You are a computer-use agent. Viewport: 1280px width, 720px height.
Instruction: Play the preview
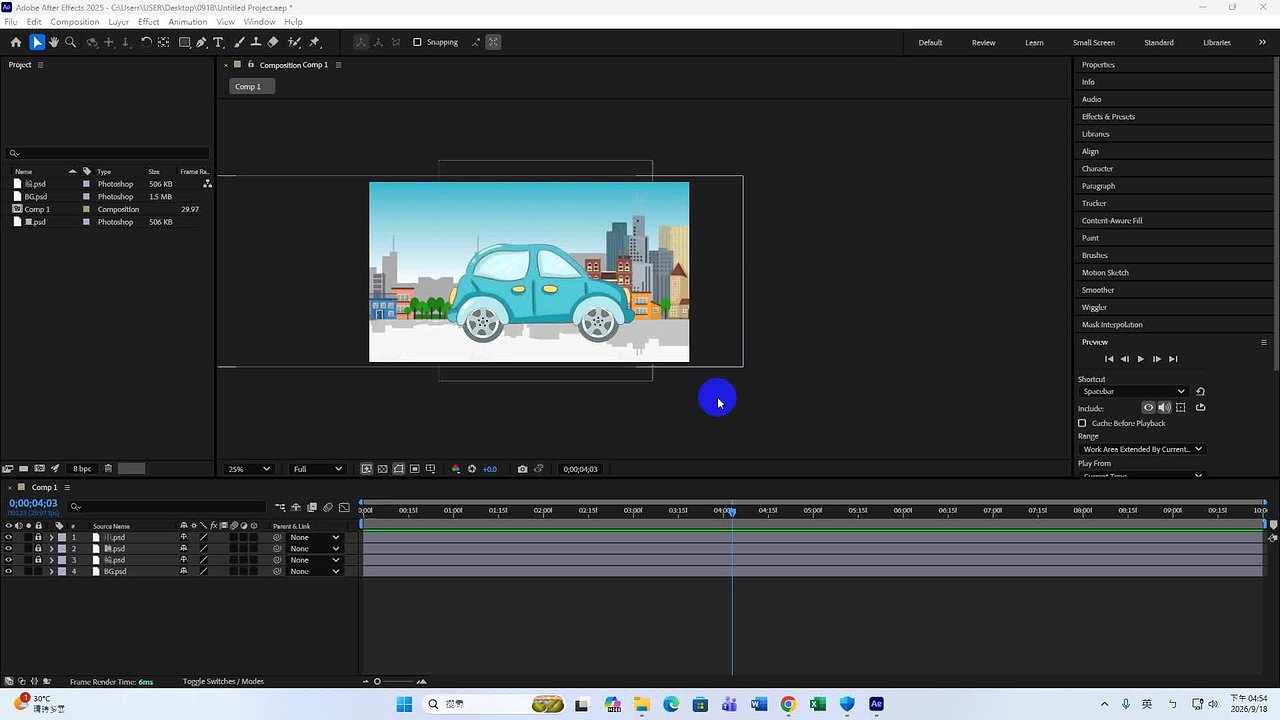pos(1140,359)
